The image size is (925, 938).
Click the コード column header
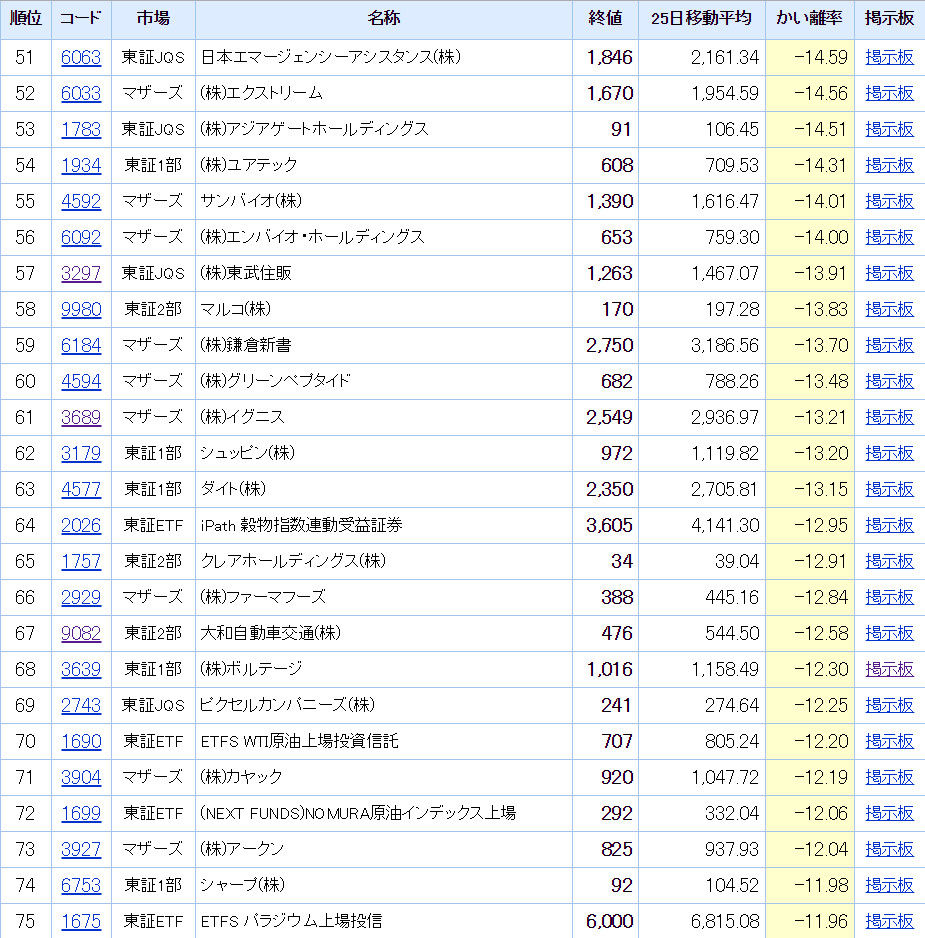(81, 19)
